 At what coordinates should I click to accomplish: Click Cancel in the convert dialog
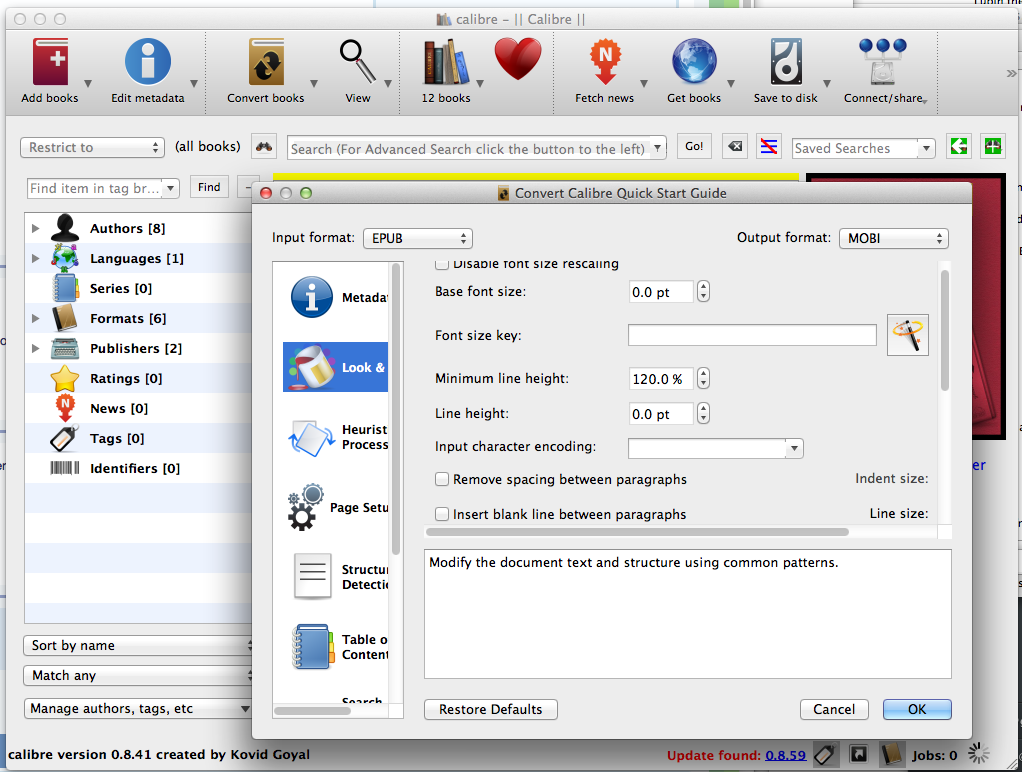pos(834,709)
